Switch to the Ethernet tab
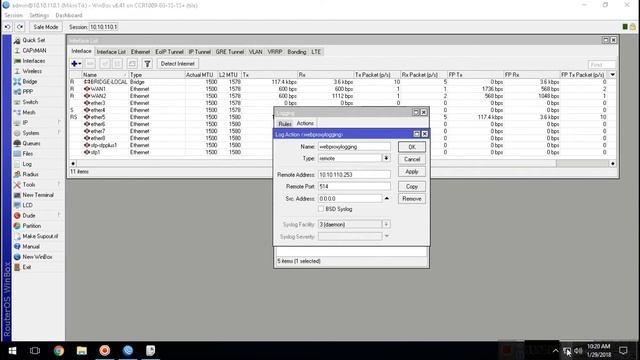 click(x=140, y=52)
